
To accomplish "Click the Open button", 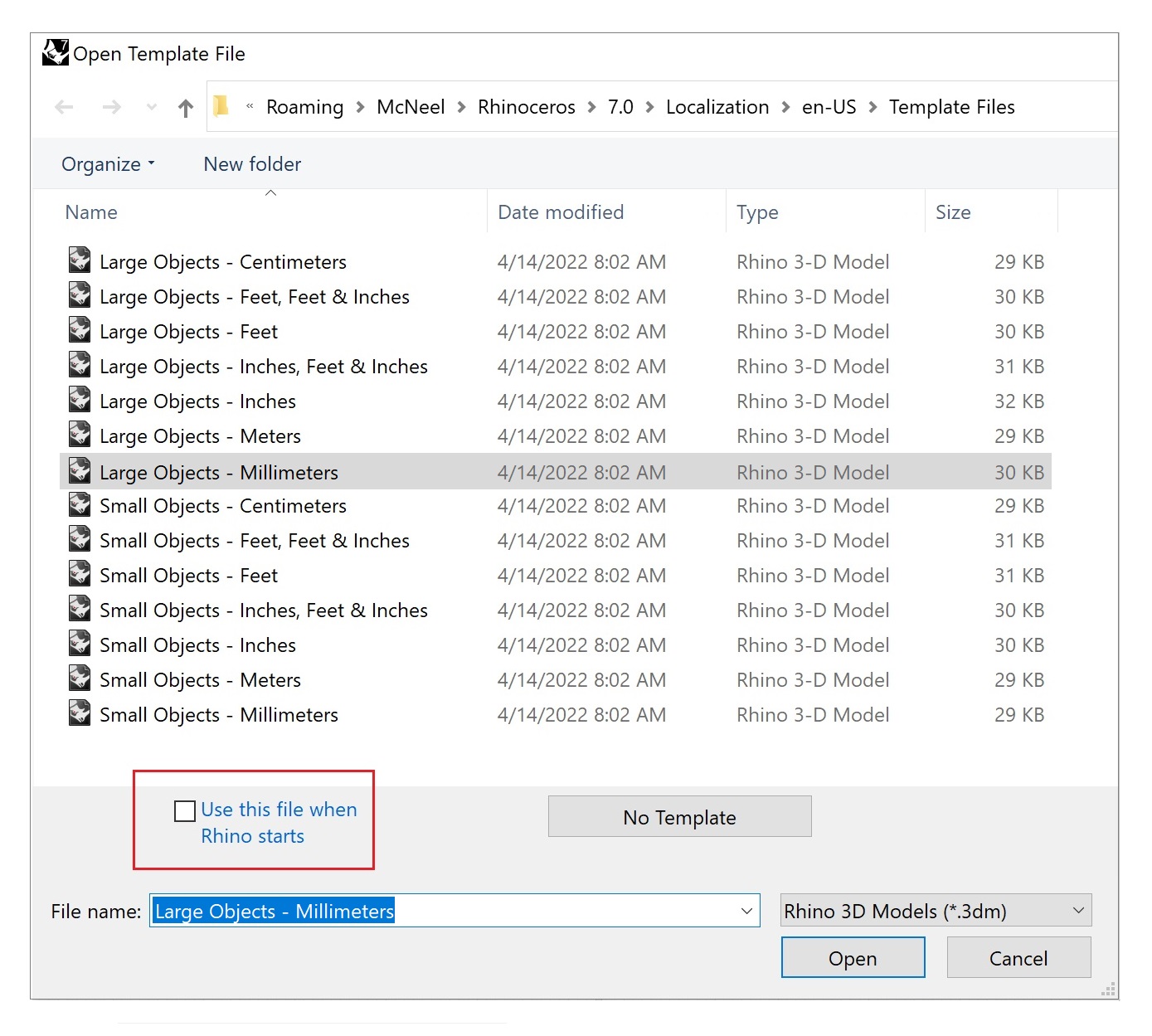I will [x=853, y=958].
